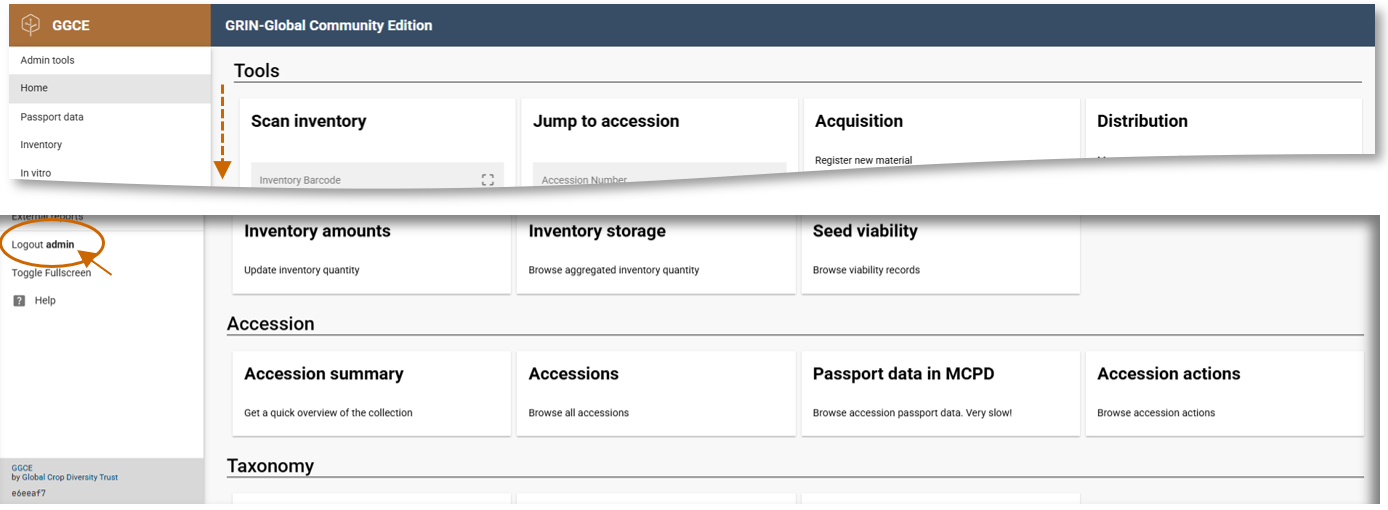
Task: Click the Inventory Barcode input field
Action: pos(360,179)
